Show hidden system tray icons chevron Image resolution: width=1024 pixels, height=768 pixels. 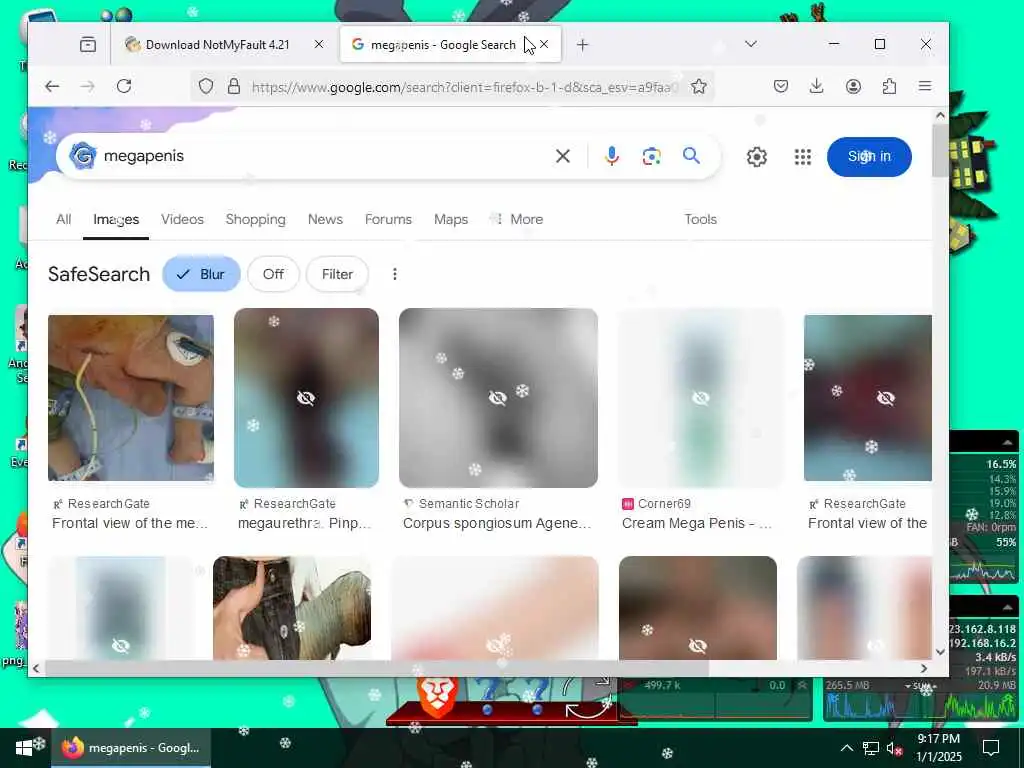(x=846, y=748)
